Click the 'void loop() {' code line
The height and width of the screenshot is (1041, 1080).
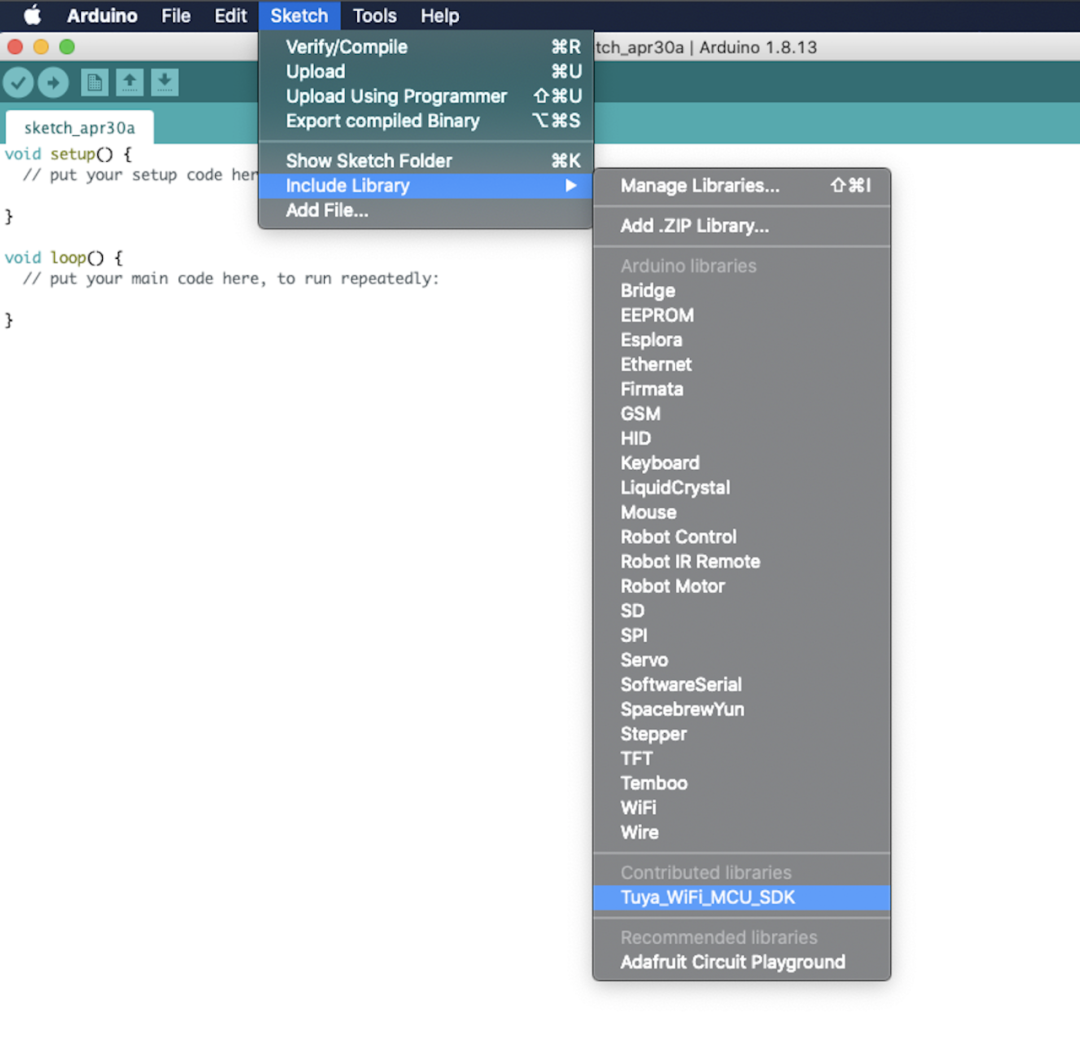tap(63, 258)
